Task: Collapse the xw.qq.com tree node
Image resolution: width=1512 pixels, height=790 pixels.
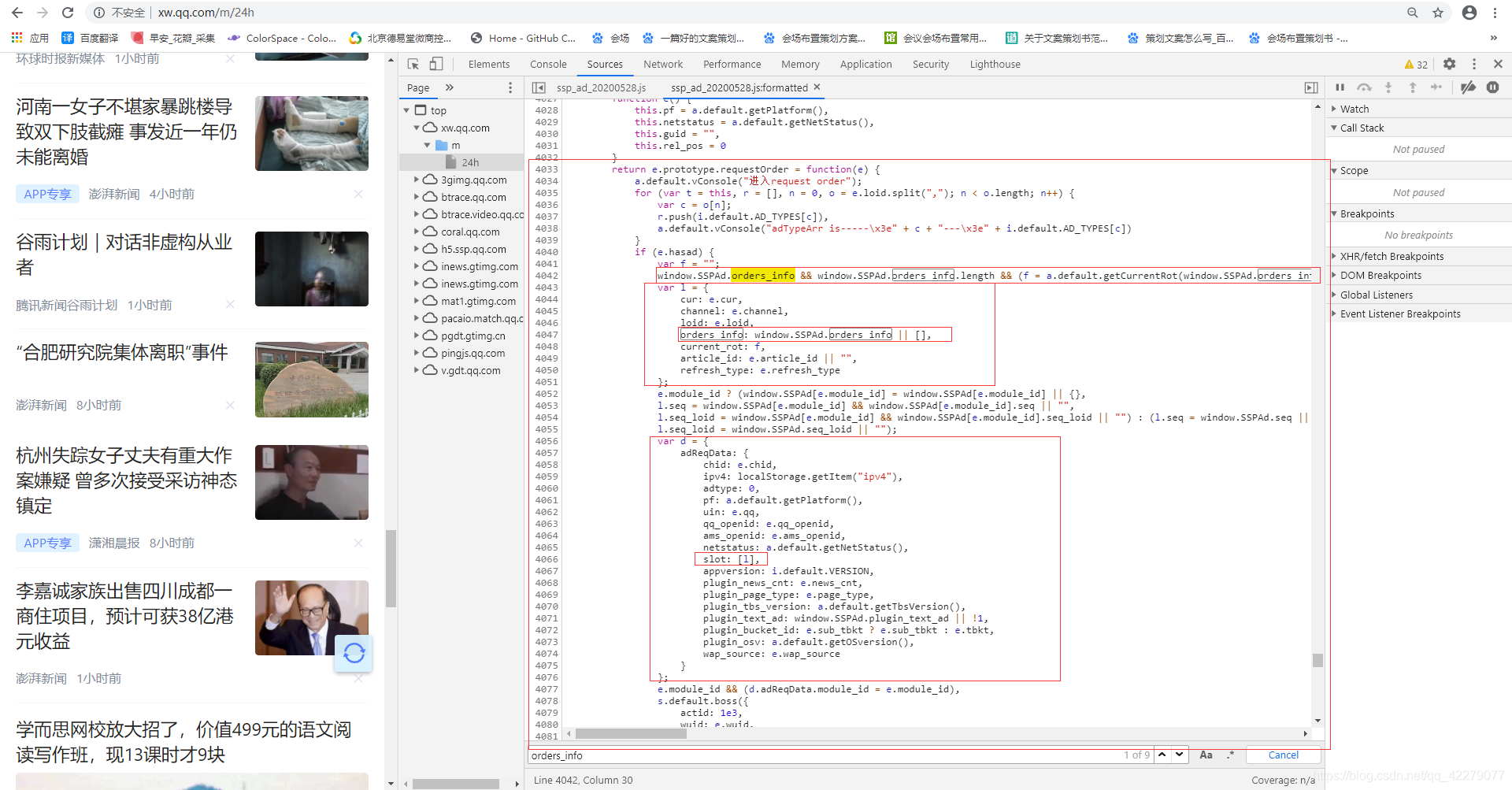Action: click(x=417, y=128)
